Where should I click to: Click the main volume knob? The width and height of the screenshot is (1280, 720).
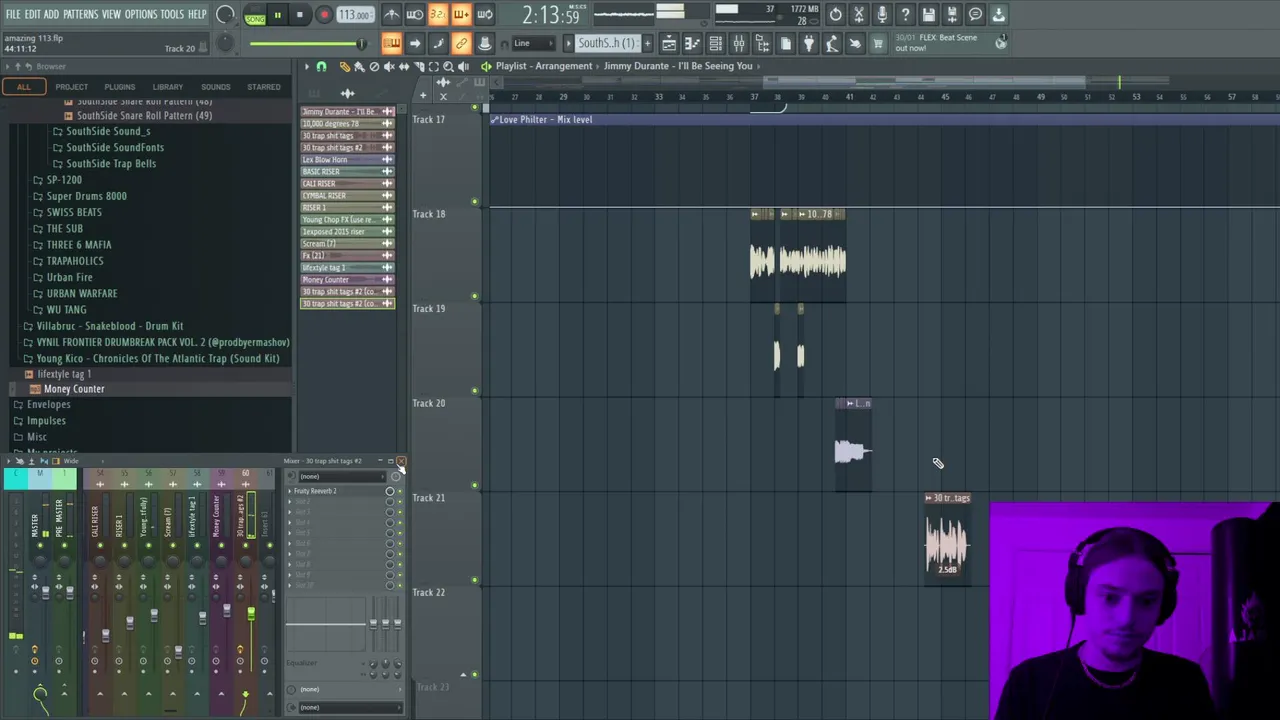(225, 15)
